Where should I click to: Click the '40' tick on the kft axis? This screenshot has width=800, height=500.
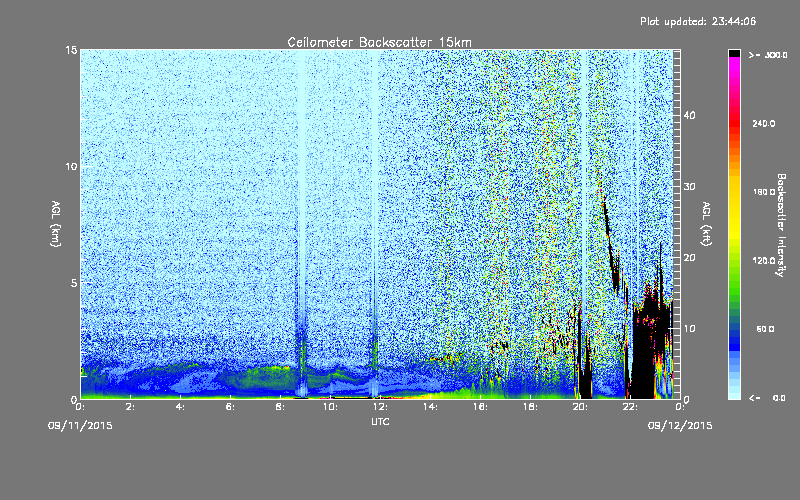click(689, 115)
